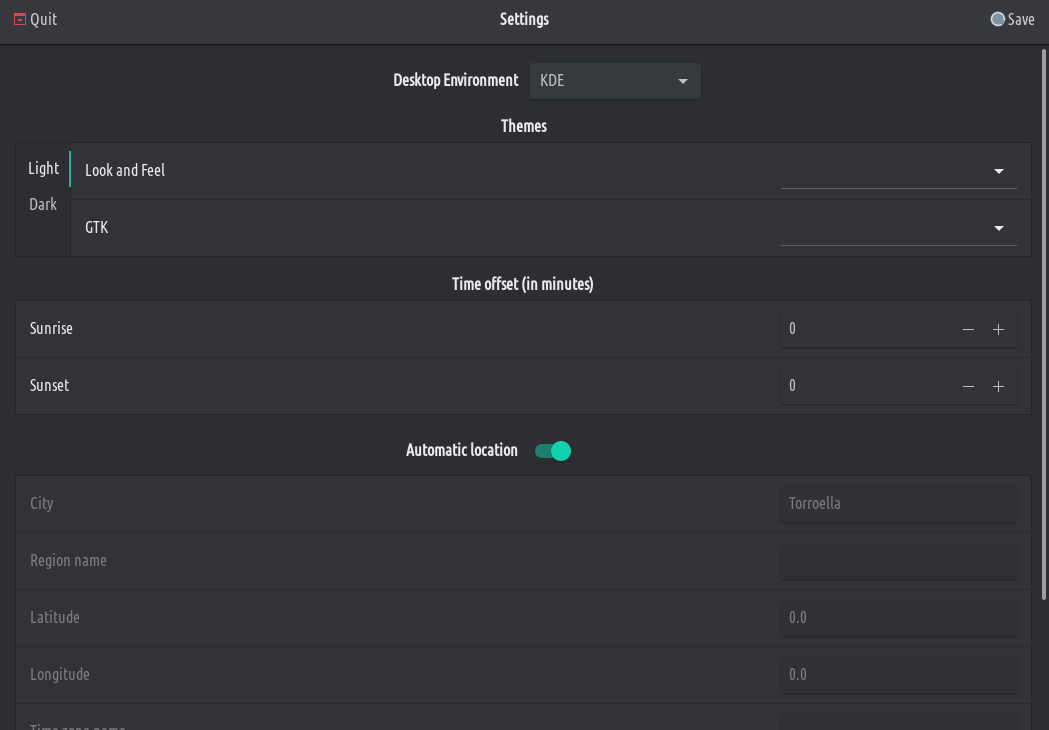1049x730 pixels.
Task: Click the red Quit icon
Action: (x=19, y=19)
